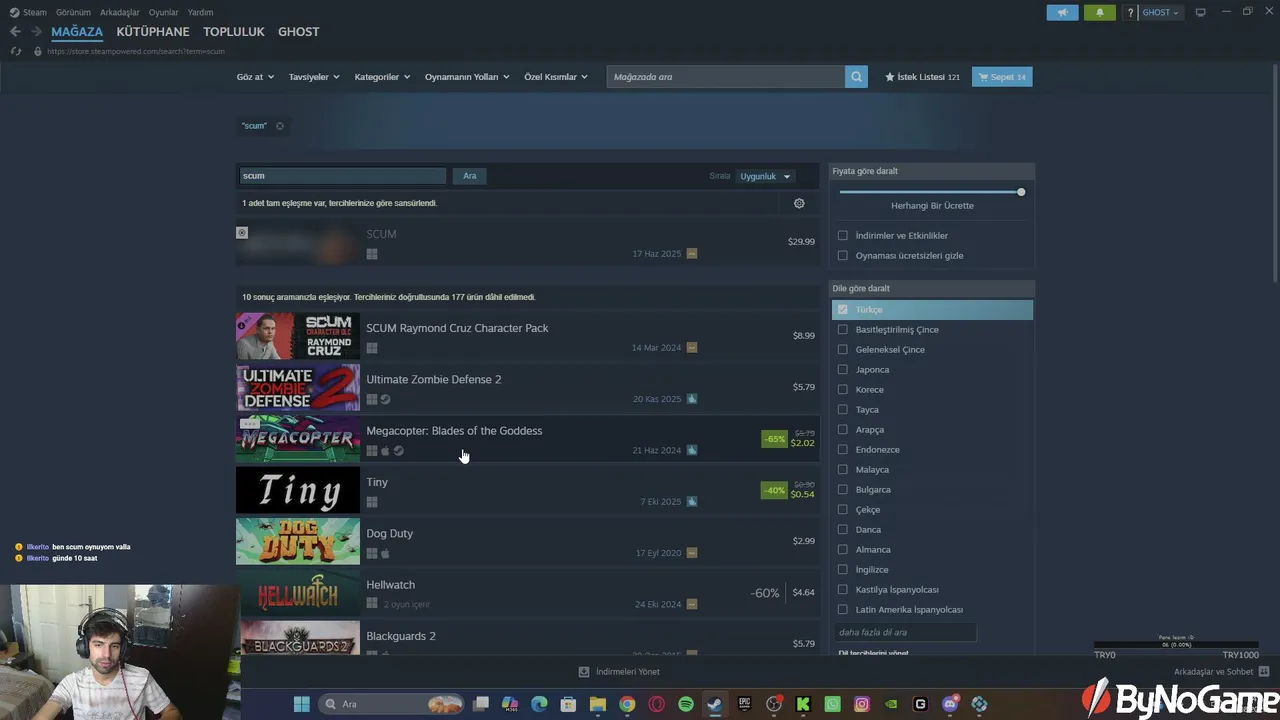Enable Oynaması ücretsizleri gizle checkbox
Image resolution: width=1280 pixels, height=720 pixels.
coord(843,256)
